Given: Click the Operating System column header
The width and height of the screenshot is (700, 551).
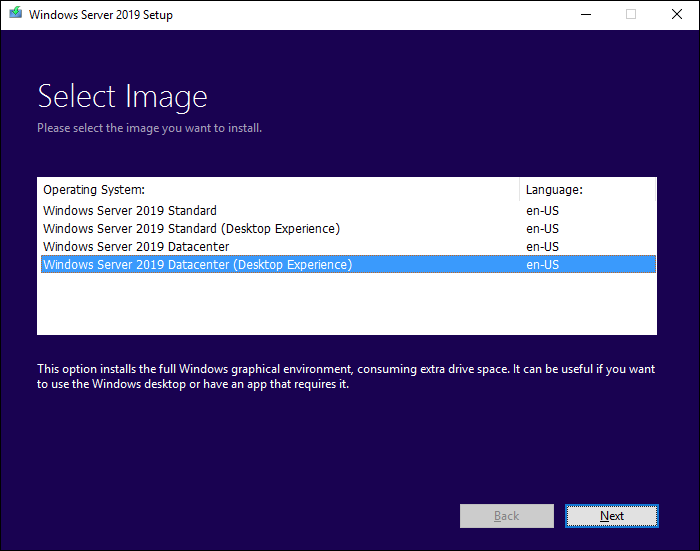Looking at the screenshot, I should pyautogui.click(x=94, y=189).
